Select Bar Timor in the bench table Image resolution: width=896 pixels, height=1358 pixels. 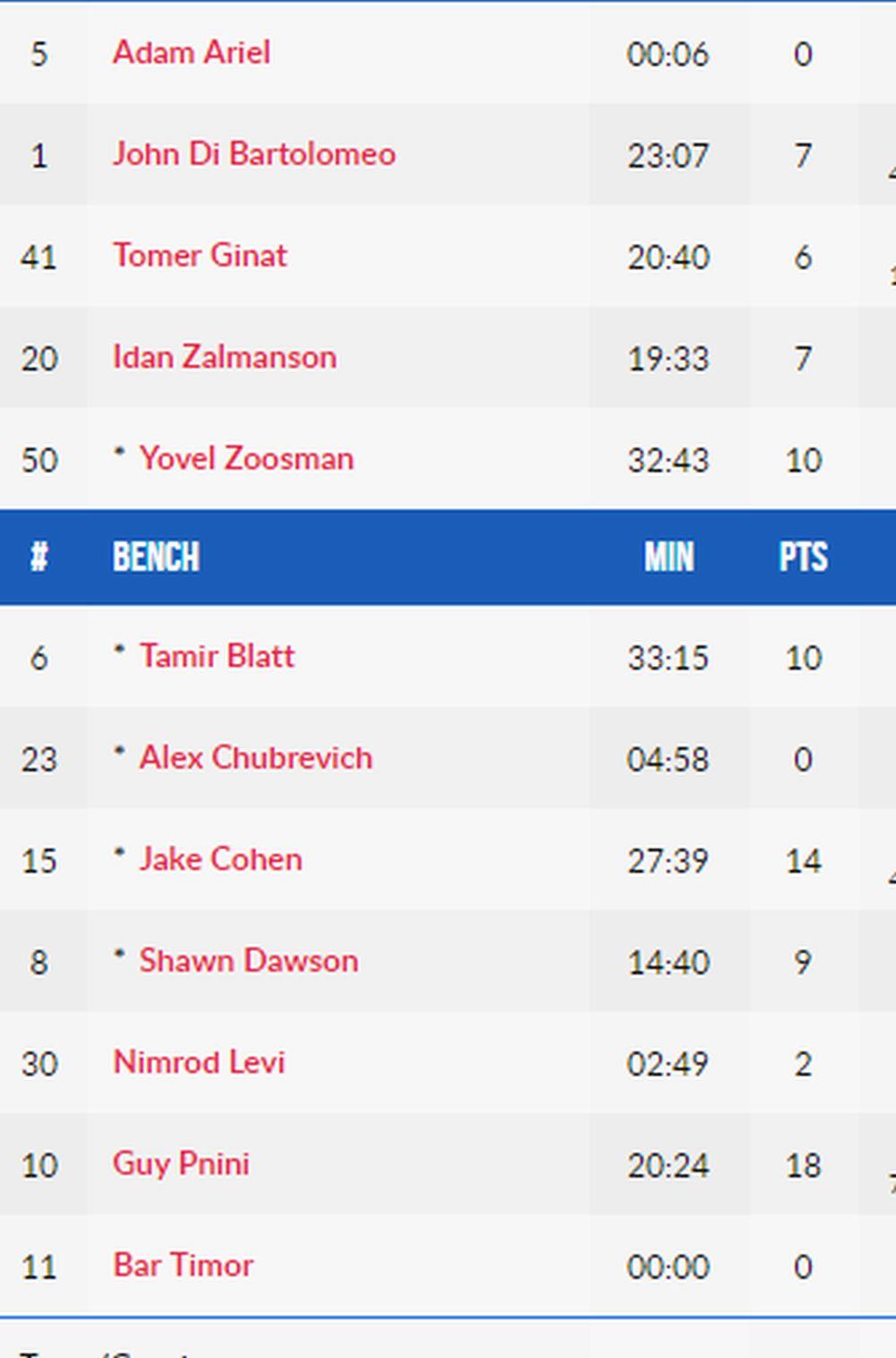(x=183, y=1266)
